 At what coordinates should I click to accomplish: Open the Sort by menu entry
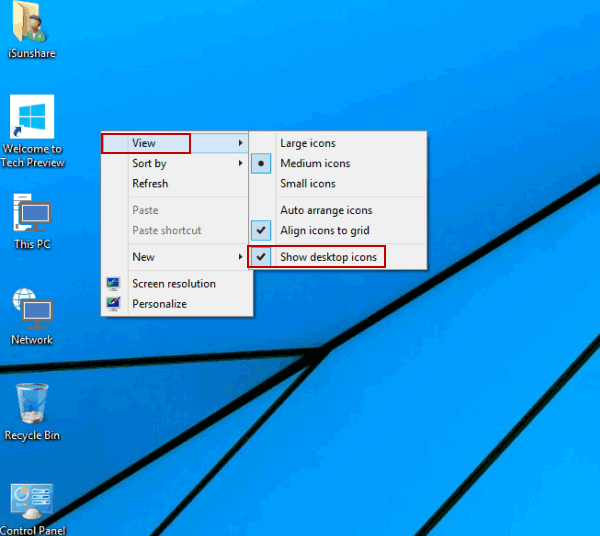click(175, 163)
